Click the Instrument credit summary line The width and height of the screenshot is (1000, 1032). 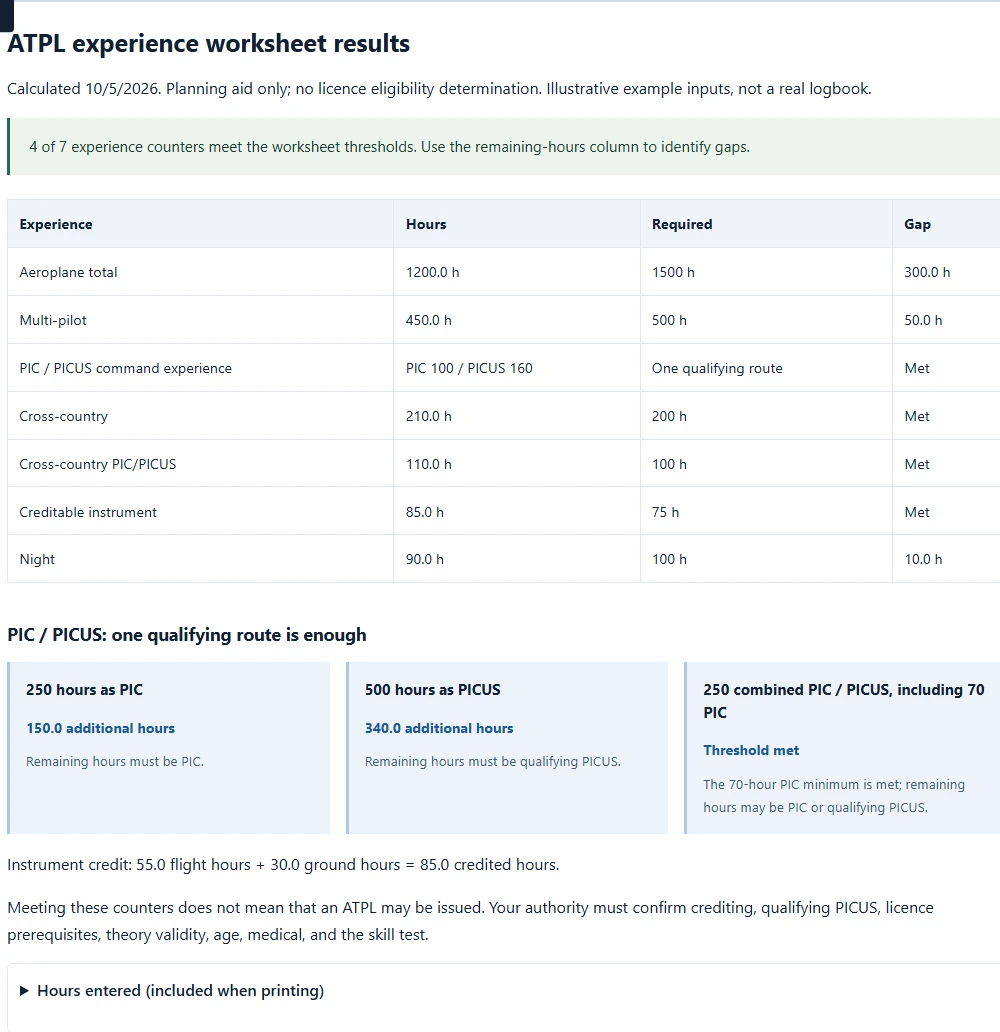pyautogui.click(x=283, y=865)
